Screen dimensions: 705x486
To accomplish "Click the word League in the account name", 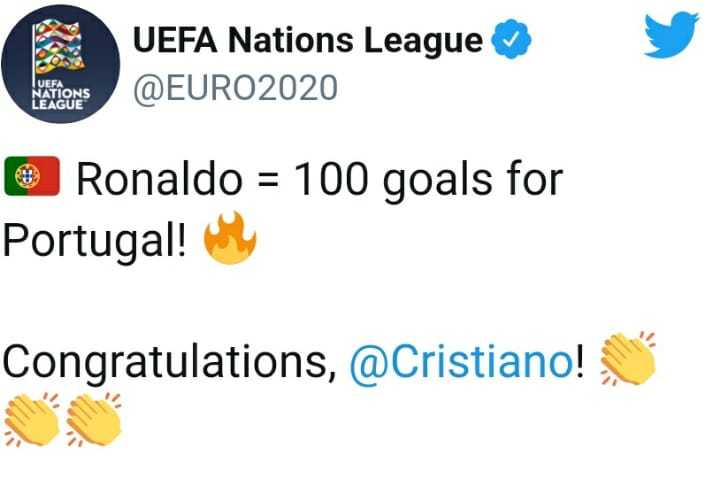I will (424, 41).
